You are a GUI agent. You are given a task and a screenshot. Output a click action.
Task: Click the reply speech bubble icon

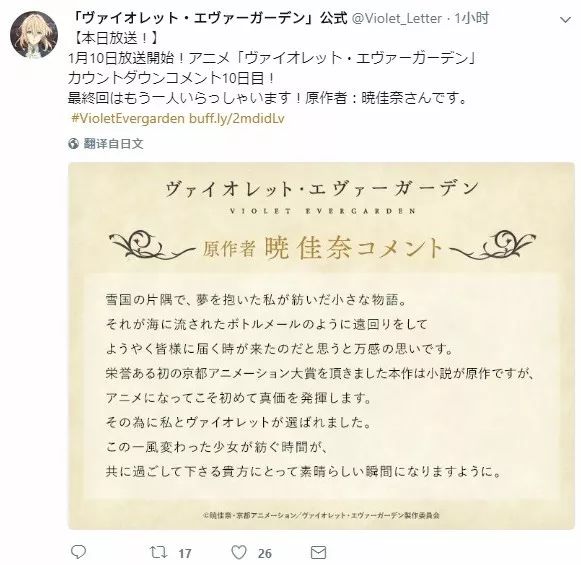point(78,552)
